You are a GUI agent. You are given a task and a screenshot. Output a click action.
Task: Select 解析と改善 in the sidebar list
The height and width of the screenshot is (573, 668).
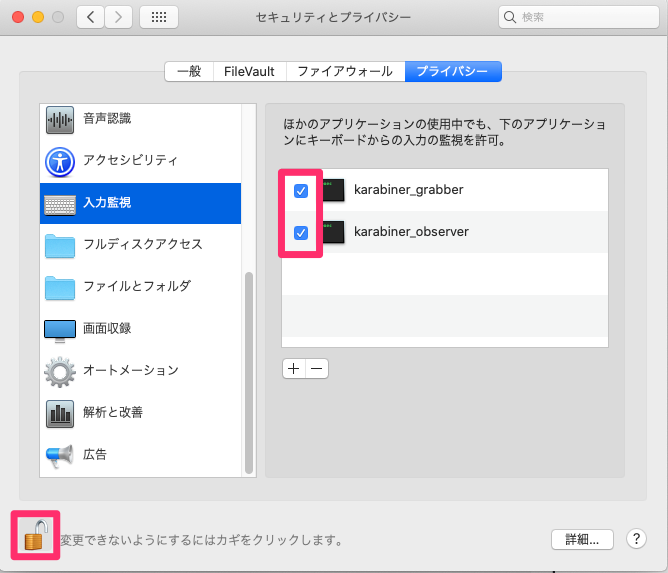click(140, 413)
